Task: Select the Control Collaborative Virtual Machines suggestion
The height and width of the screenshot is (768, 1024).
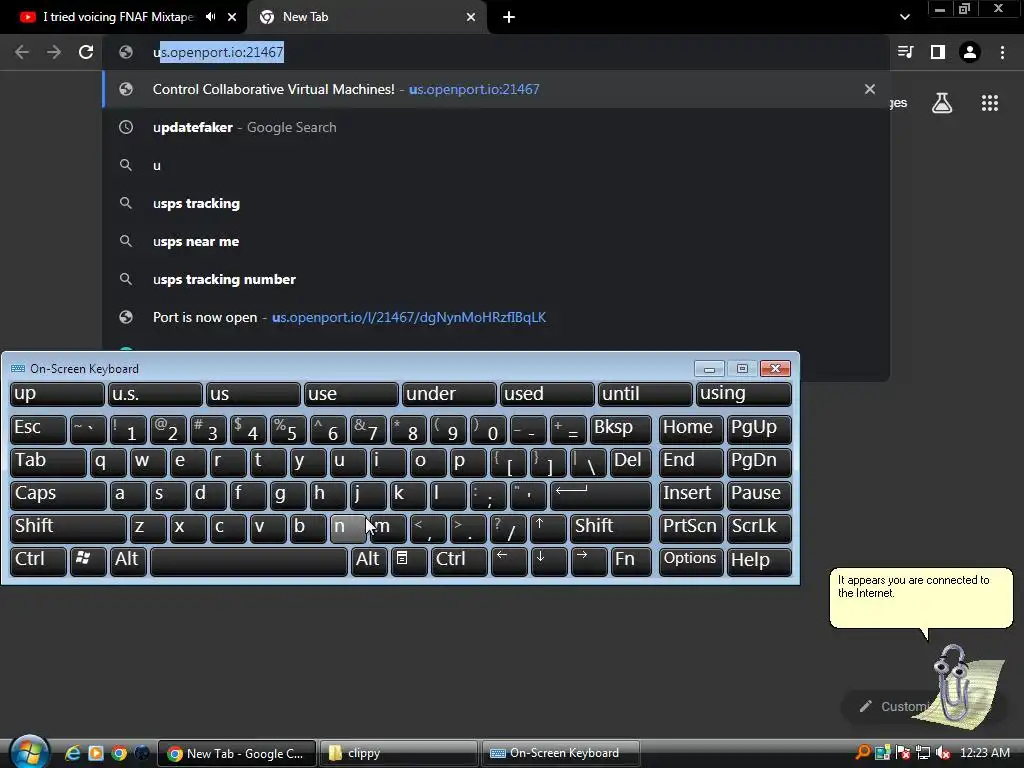Action: click(496, 89)
